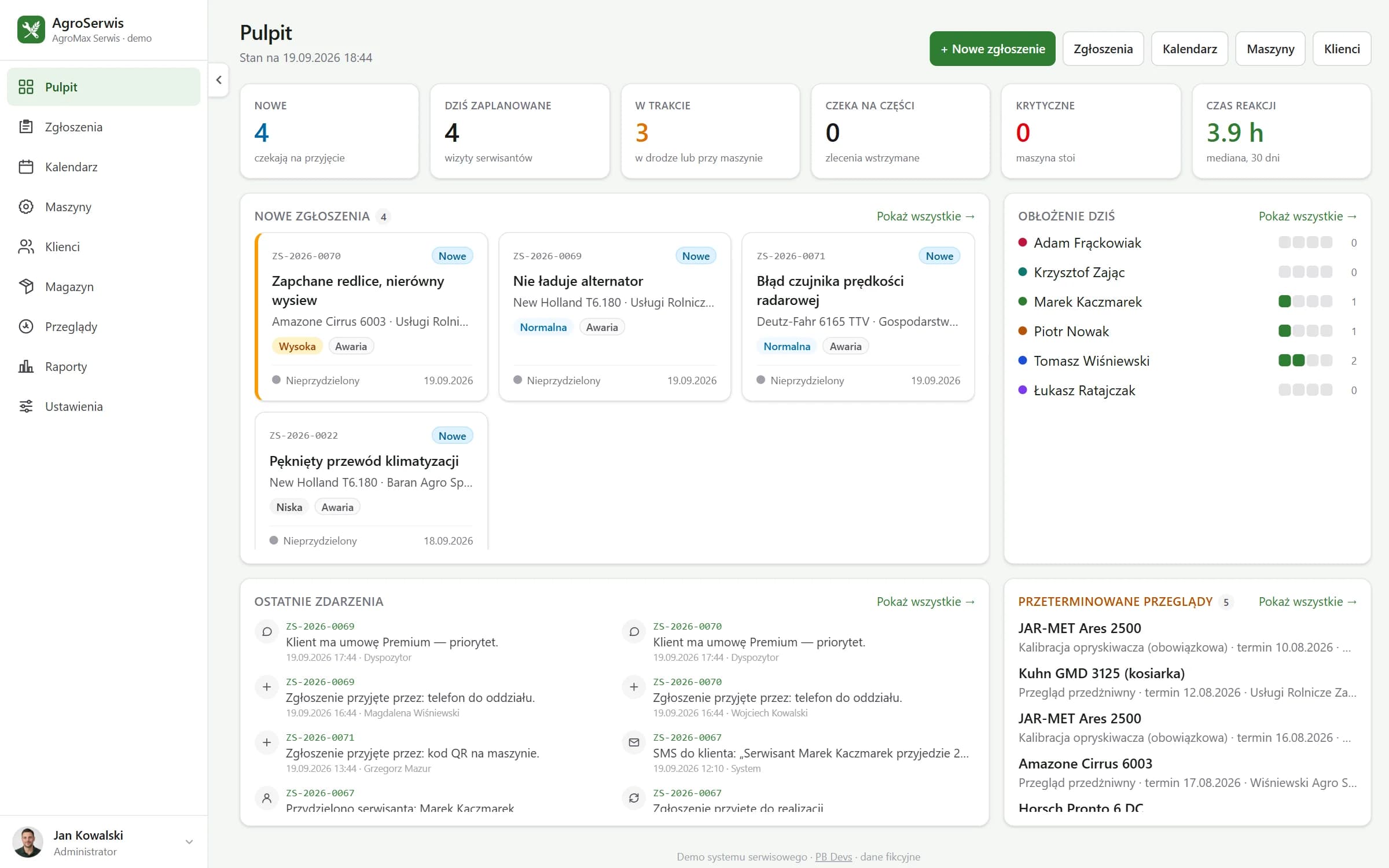Image resolution: width=1389 pixels, height=868 pixels.
Task: Open the Klienci people icon
Action: pyautogui.click(x=26, y=247)
